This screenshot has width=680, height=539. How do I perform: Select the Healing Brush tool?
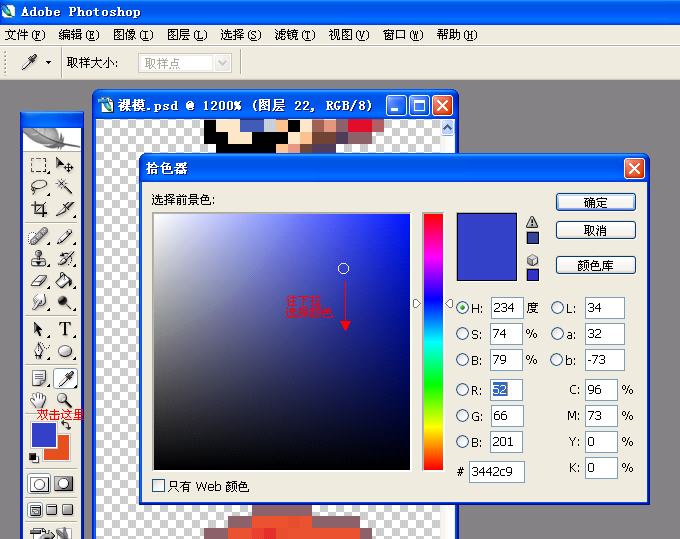click(x=39, y=237)
